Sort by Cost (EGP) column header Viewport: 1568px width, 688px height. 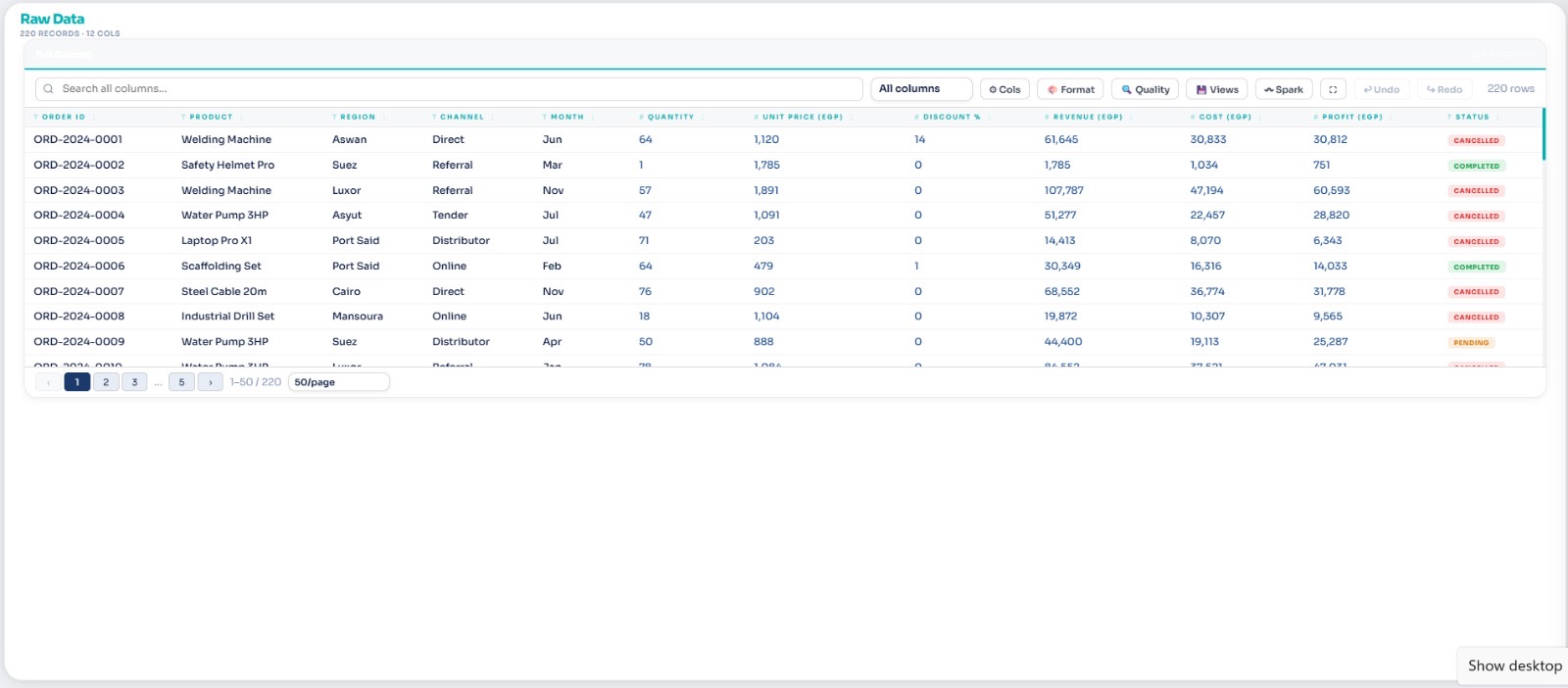[1225, 117]
